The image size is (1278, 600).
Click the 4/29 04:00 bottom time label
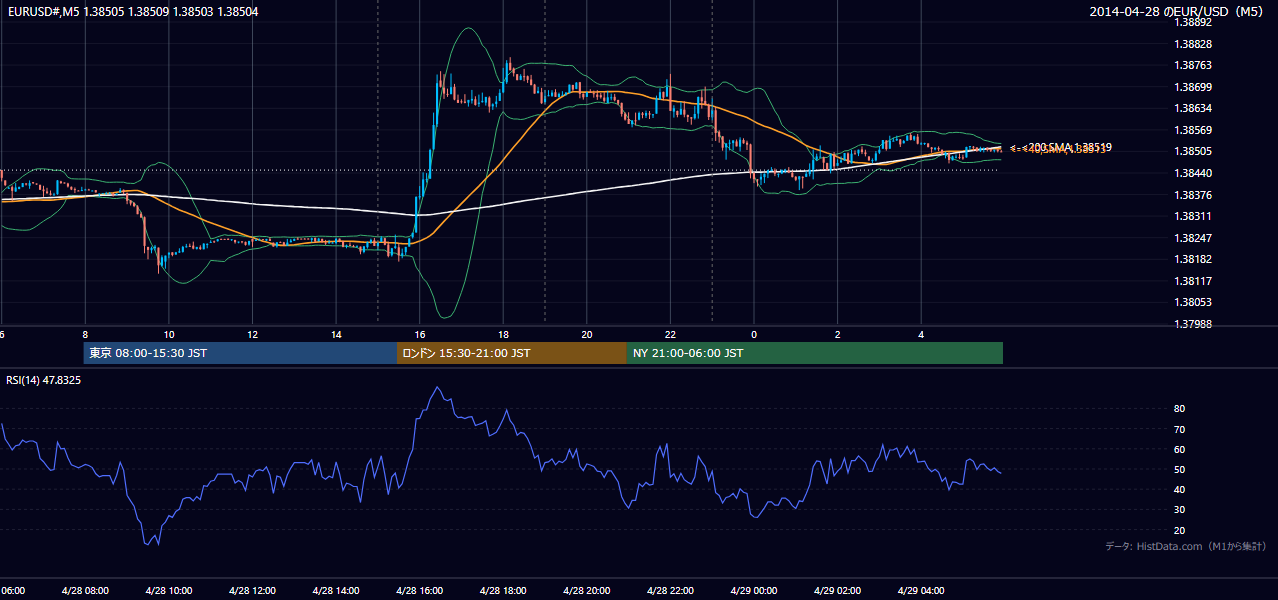click(921, 590)
